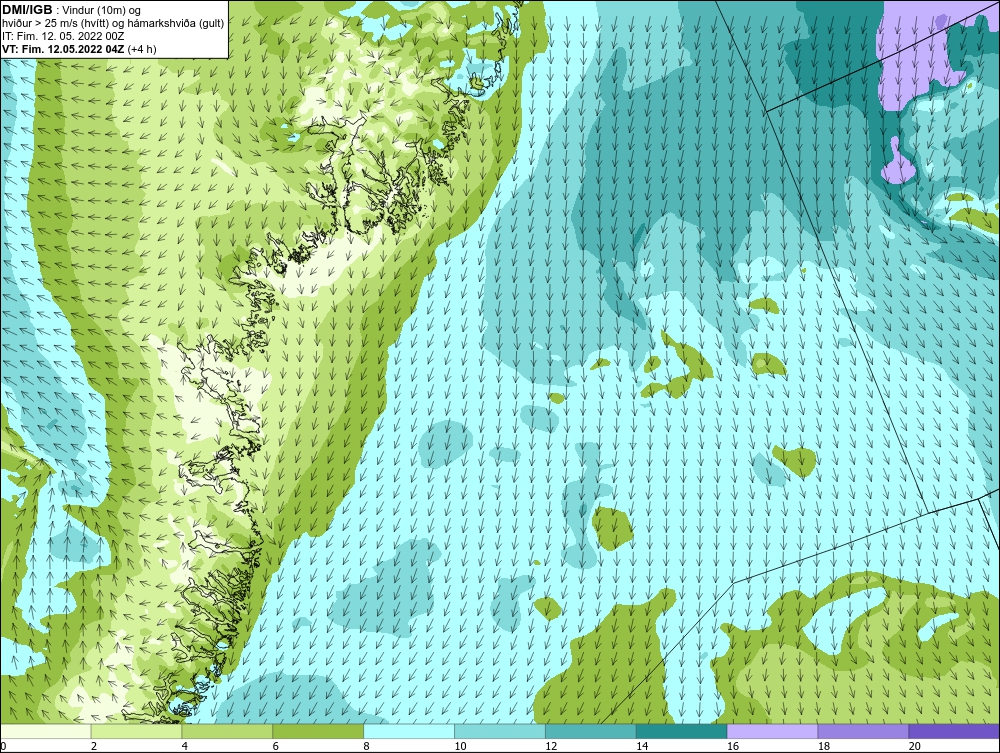
Task: Click the legend label '12'
Action: [x=551, y=746]
